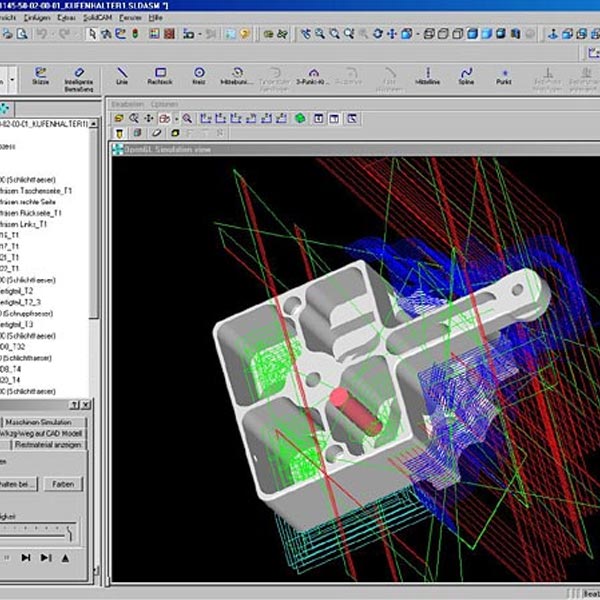Open the Optionen menu in simulation window
Viewport: 600px width, 600px height.
click(x=163, y=105)
